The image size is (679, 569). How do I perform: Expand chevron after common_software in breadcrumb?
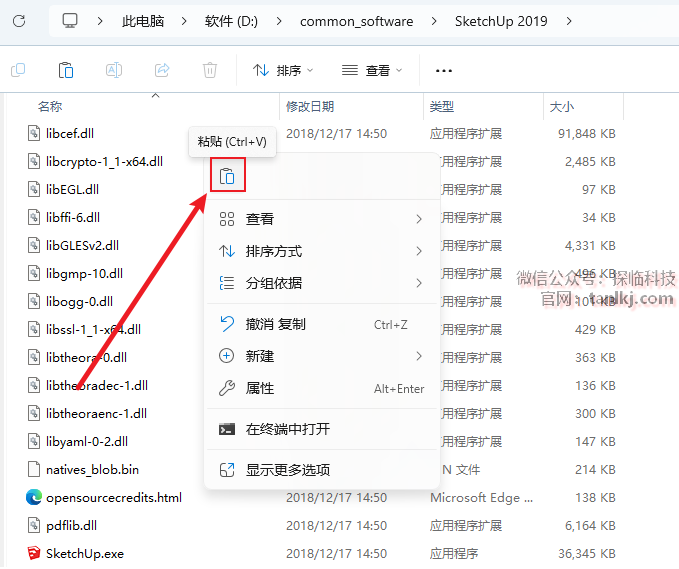434,21
